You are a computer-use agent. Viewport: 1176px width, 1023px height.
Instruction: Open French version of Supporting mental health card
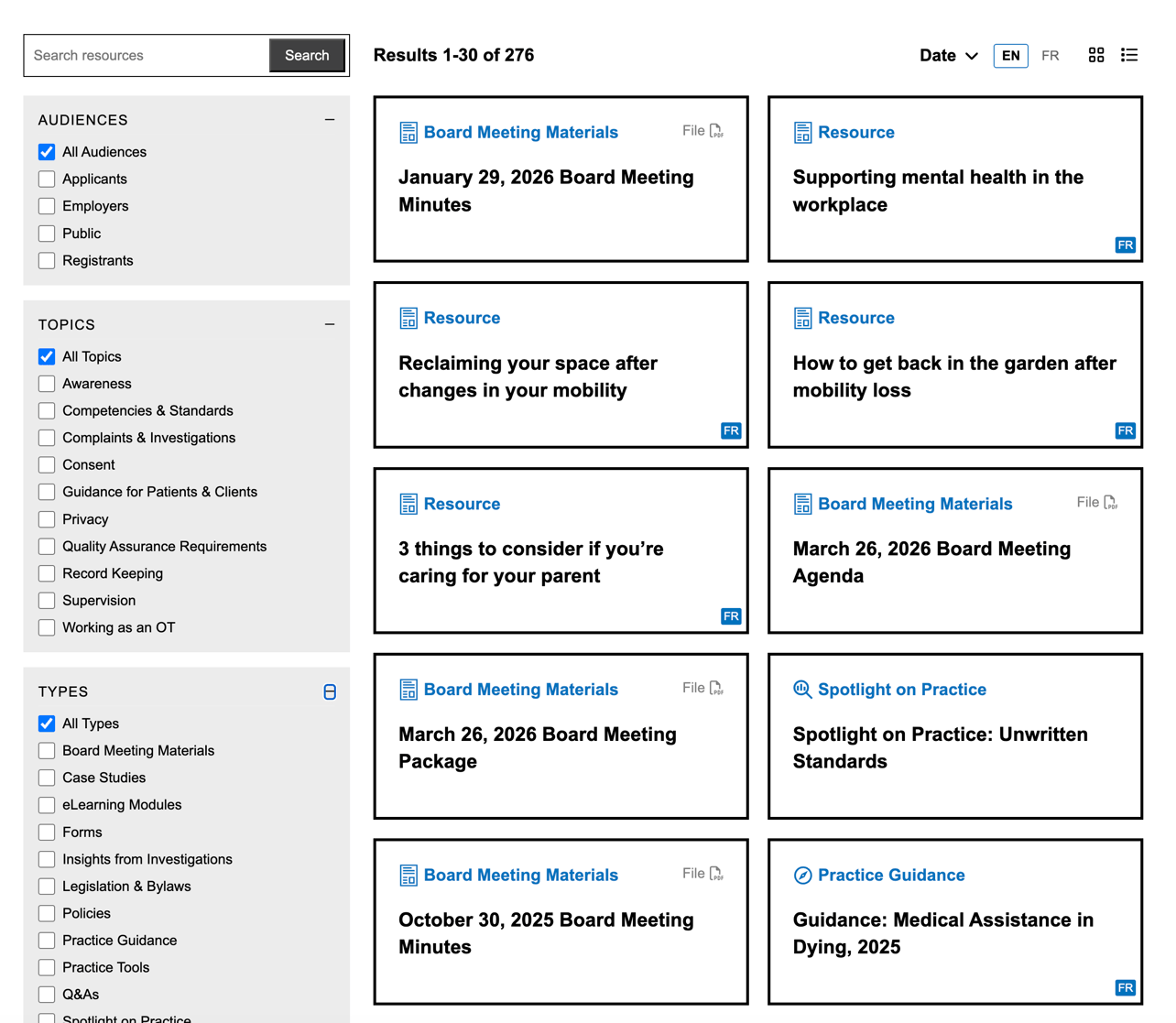(1125, 245)
